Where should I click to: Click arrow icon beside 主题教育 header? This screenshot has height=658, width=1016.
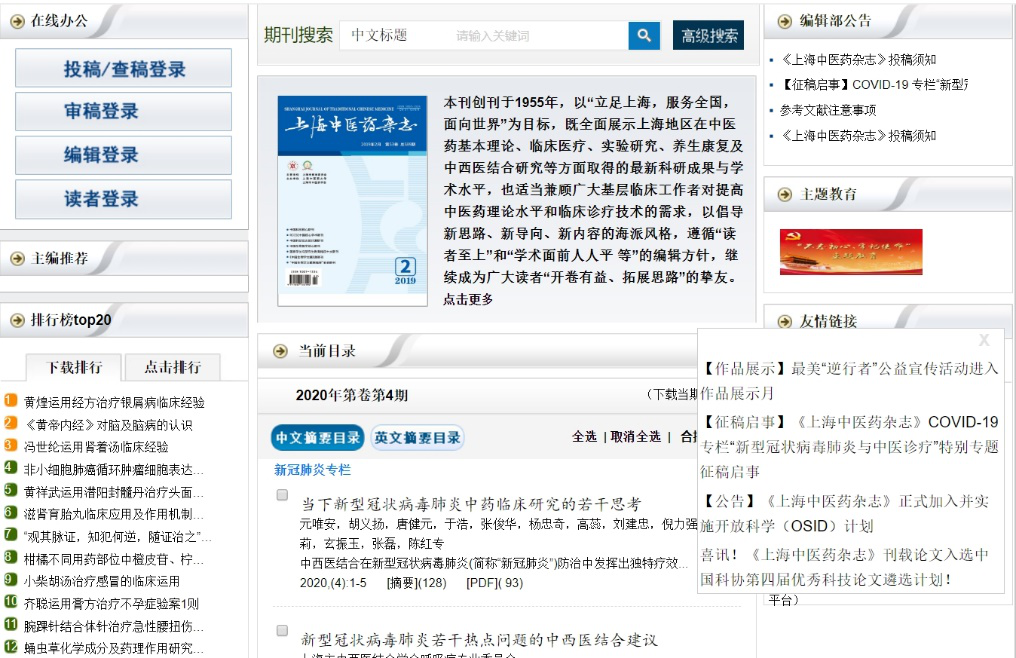tap(785, 194)
